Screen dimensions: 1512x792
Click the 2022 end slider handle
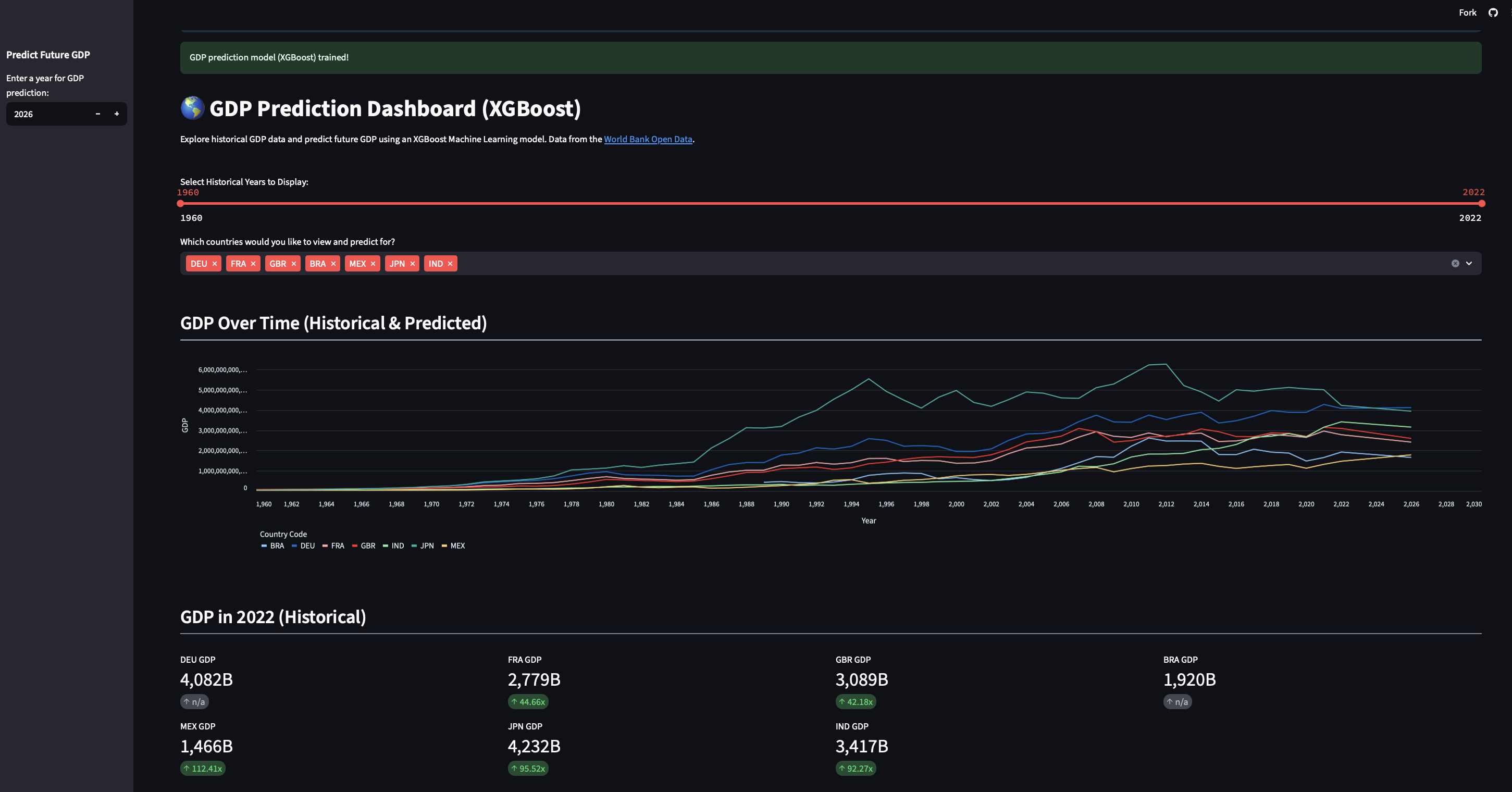1481,204
